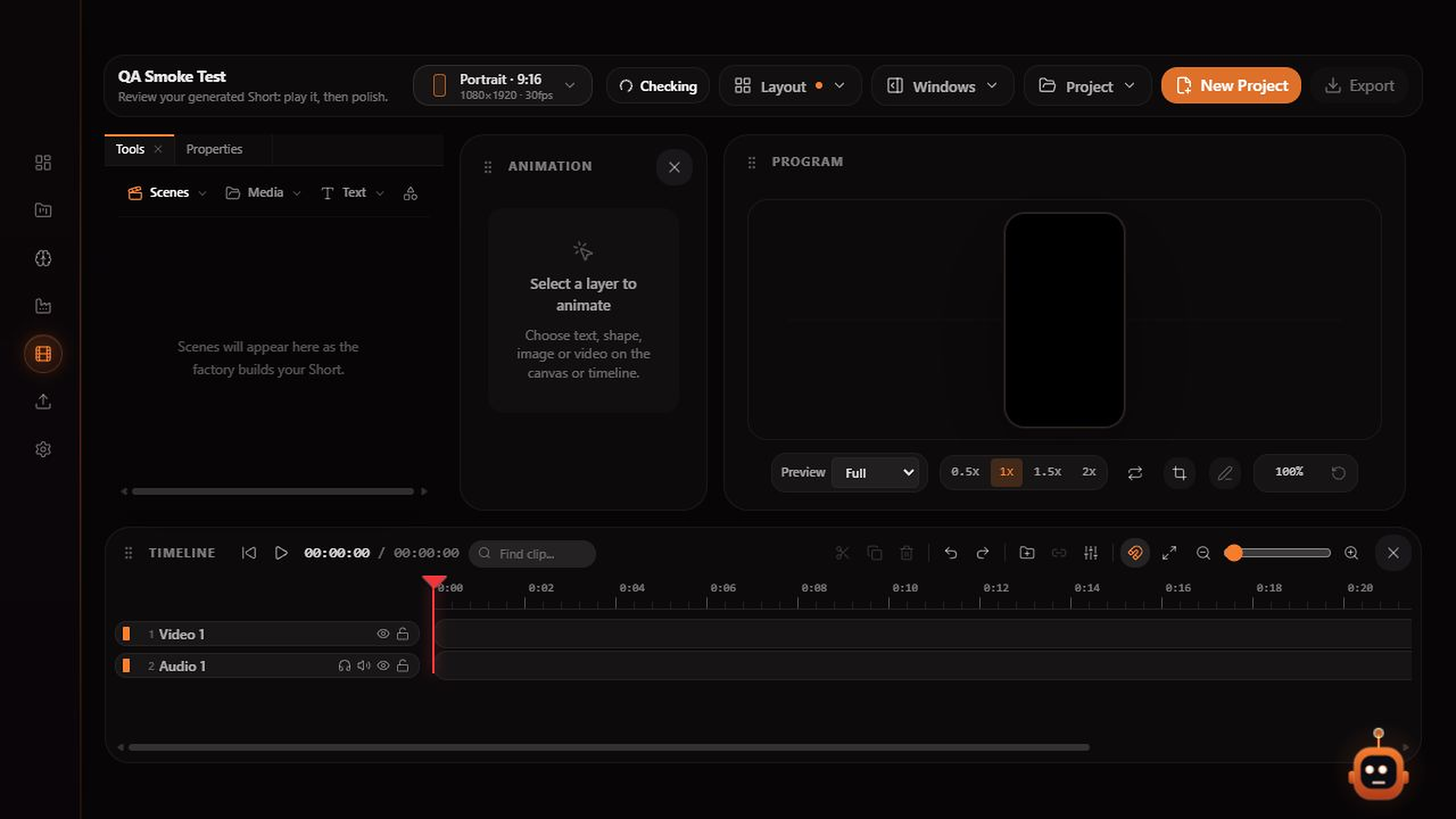Open the factory icon in sidebar
This screenshot has width=1456, height=819.
pos(43,306)
